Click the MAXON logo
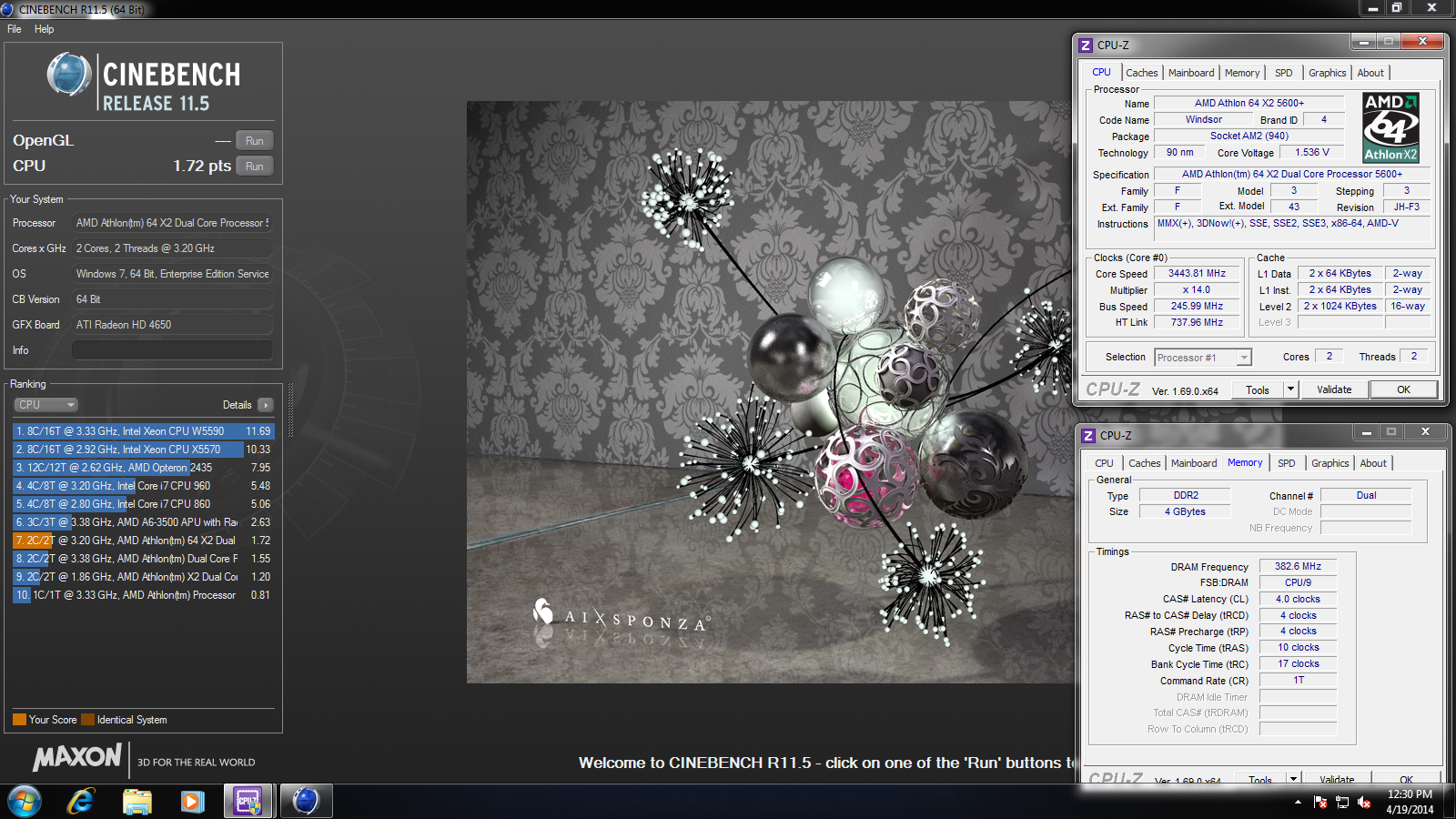The height and width of the screenshot is (819, 1456). [78, 758]
